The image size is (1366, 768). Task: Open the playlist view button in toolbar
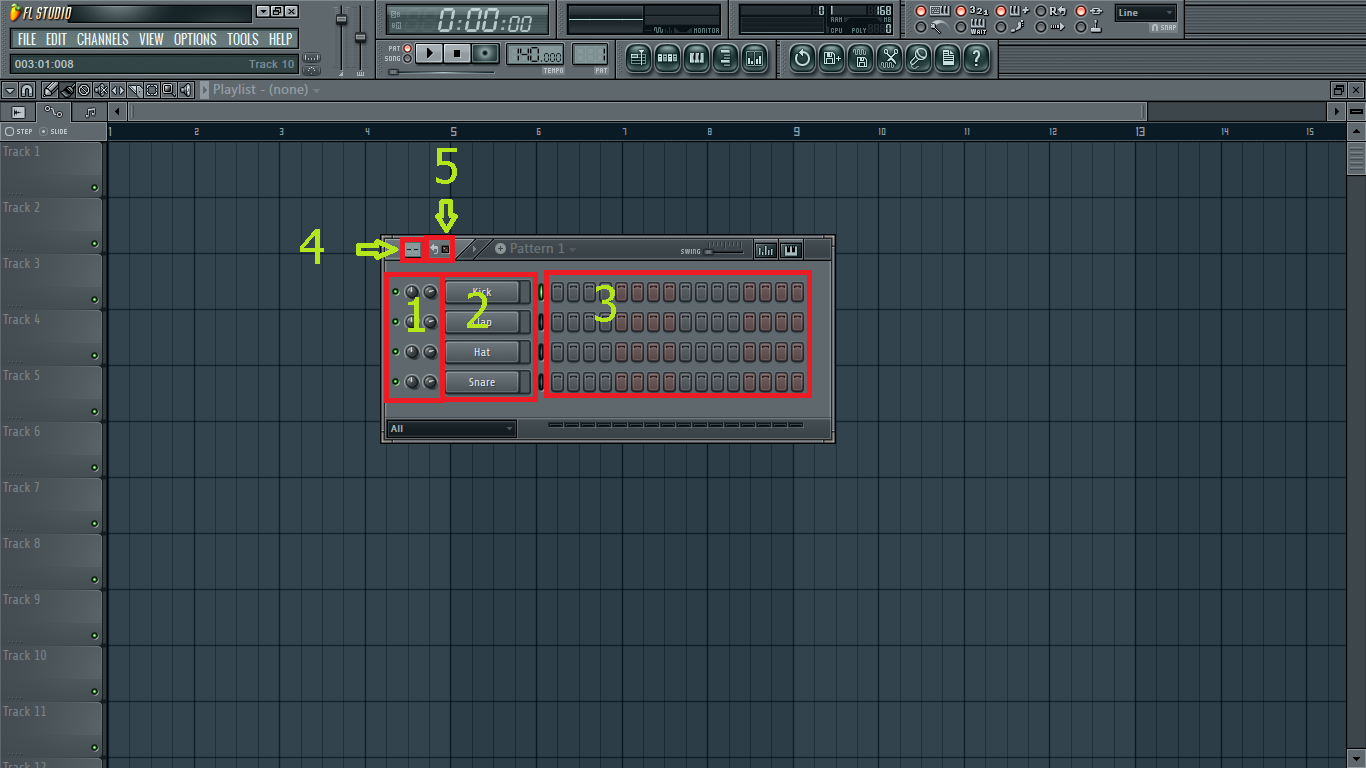pyautogui.click(x=637, y=59)
